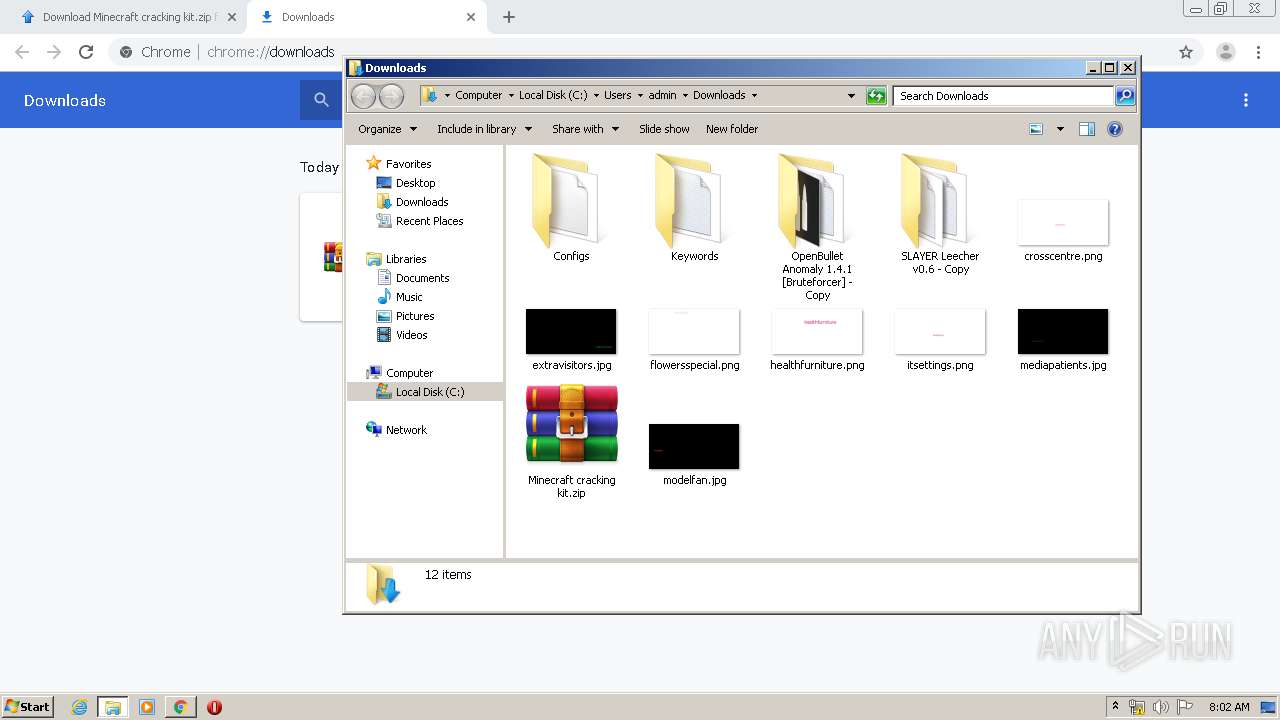Viewport: 1280px width, 720px height.
Task: Open the Configs folder
Action: (x=571, y=208)
